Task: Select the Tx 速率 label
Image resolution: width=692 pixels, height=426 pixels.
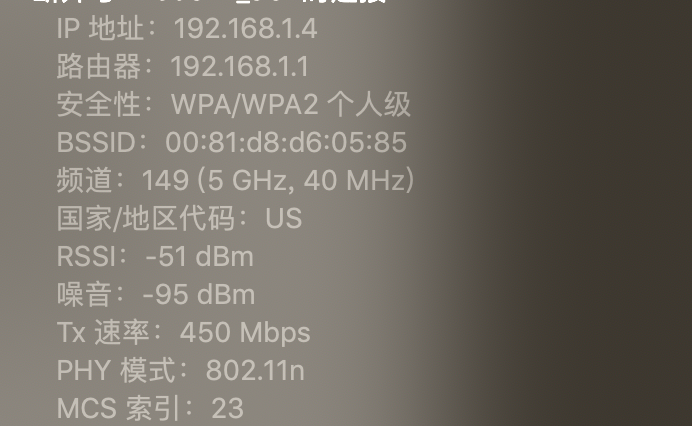Action: 103,332
